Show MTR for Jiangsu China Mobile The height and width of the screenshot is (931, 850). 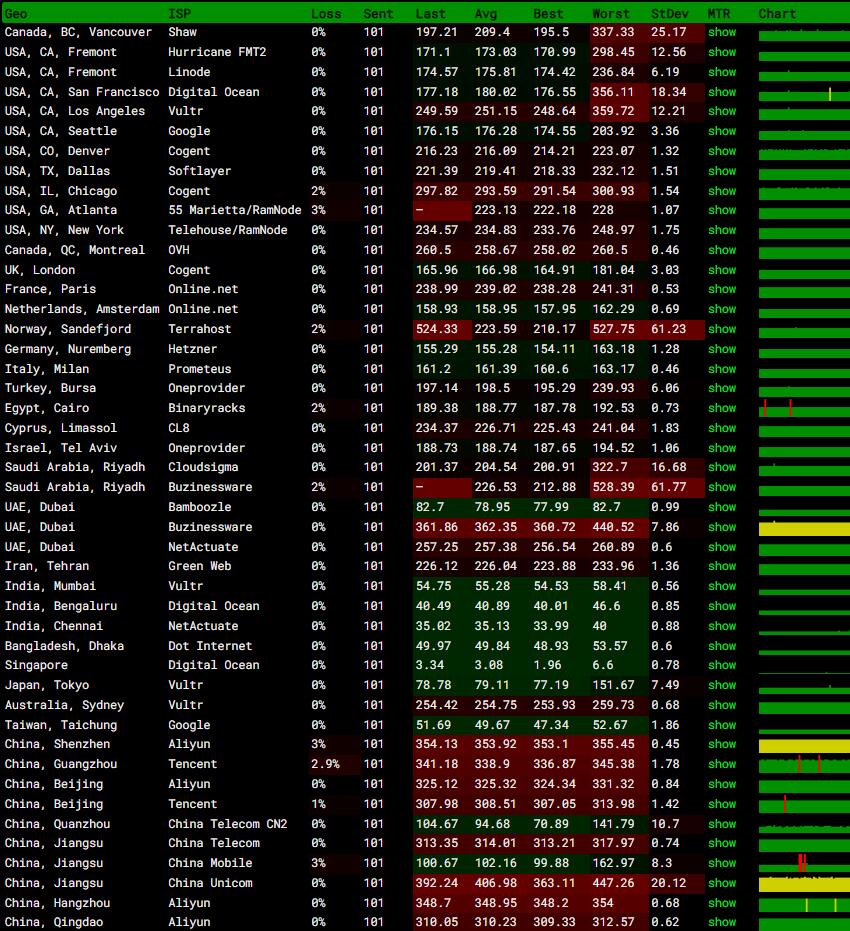[x=722, y=863]
